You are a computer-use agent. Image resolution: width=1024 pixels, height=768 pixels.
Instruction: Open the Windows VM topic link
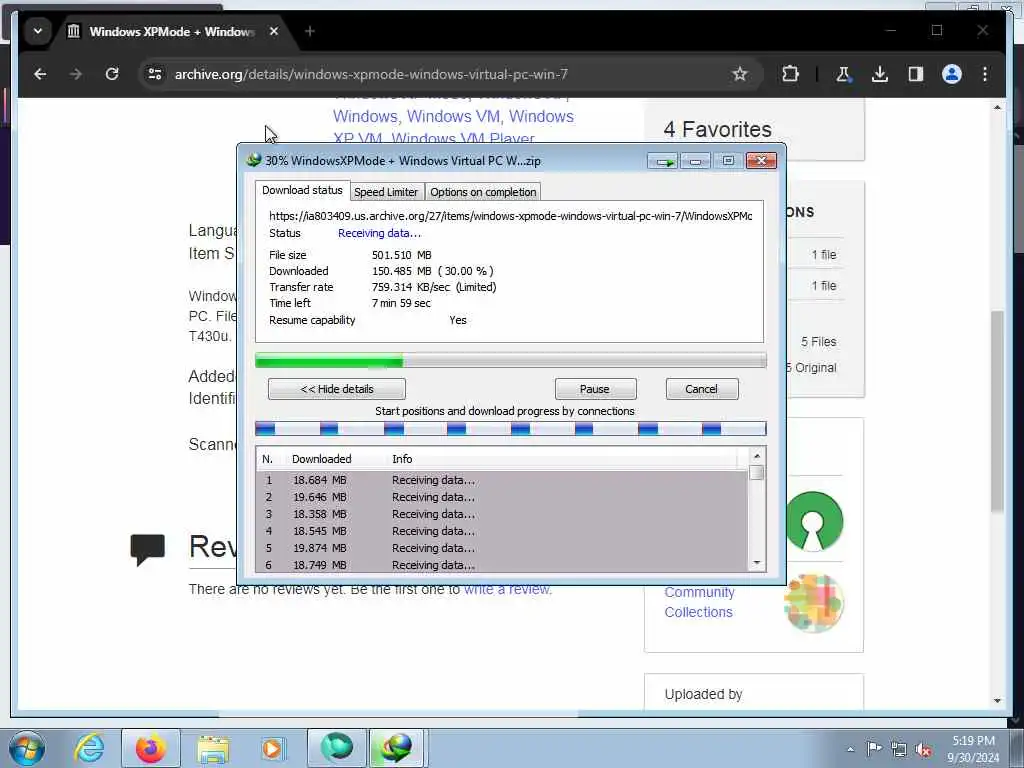[453, 116]
